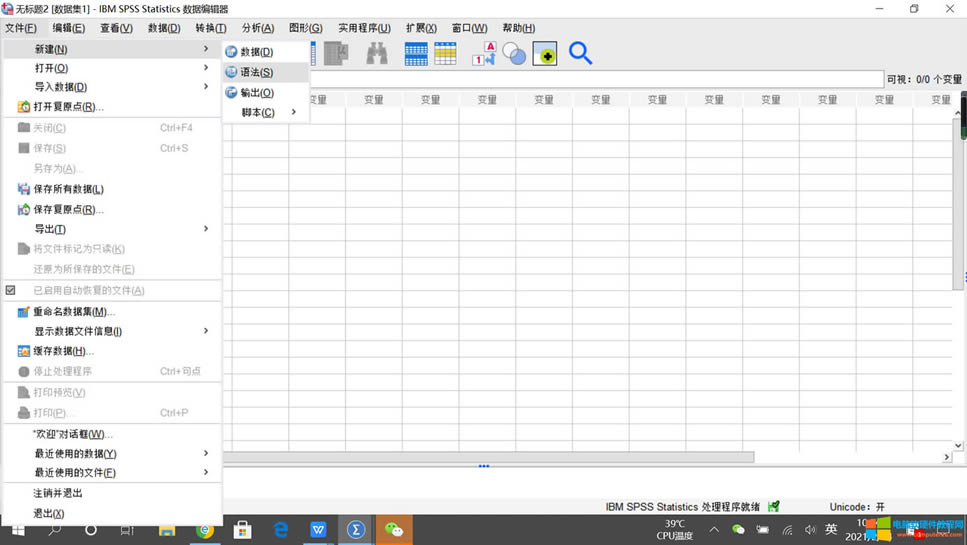Viewport: 967px width, 545px height.
Task: Click 退出(X) to exit SPSS
Action: pos(48,513)
